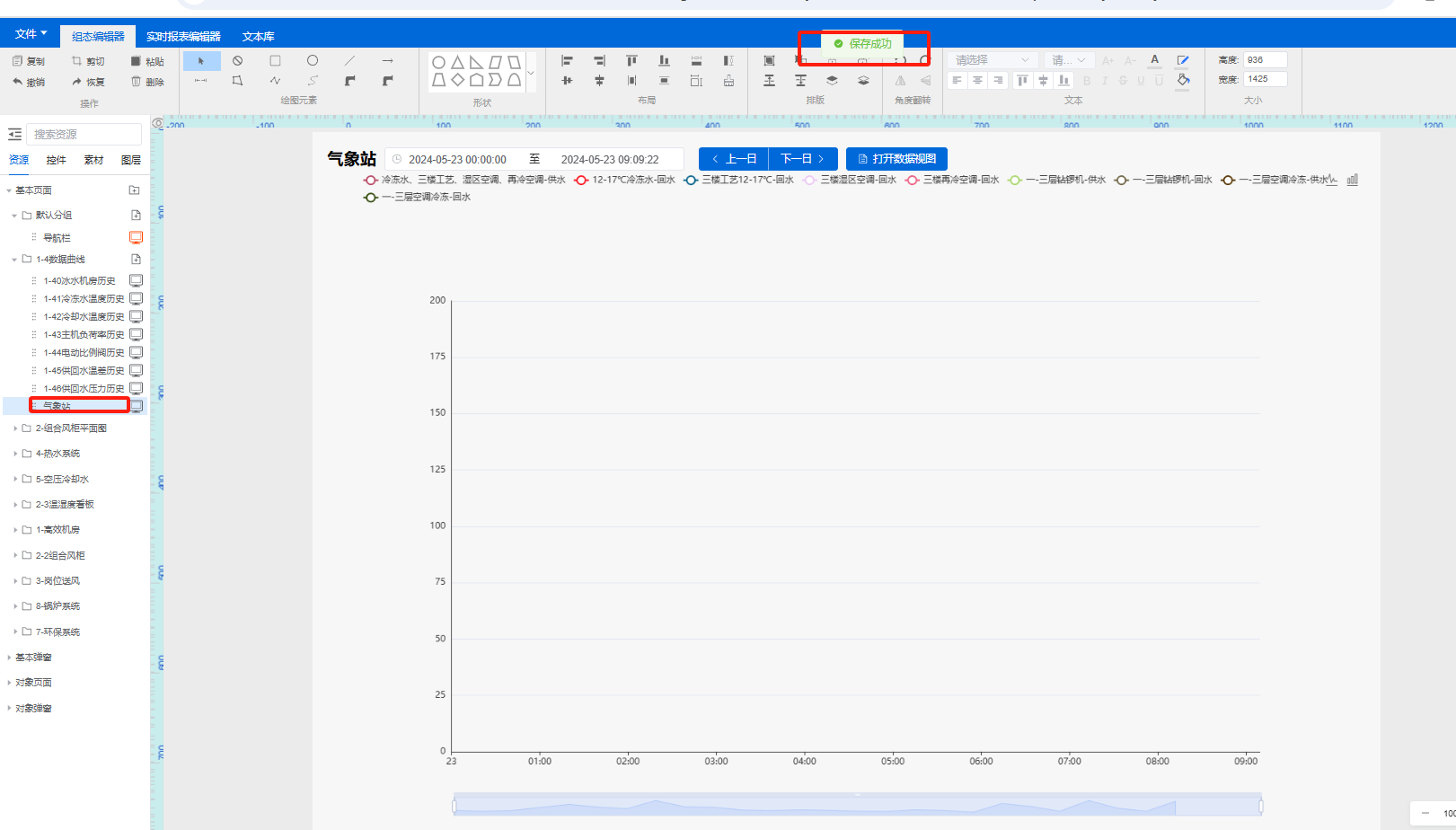The width and height of the screenshot is (1456, 830).
Task: Toggle legend 三楼再冷空调-回水 series
Action: [952, 180]
